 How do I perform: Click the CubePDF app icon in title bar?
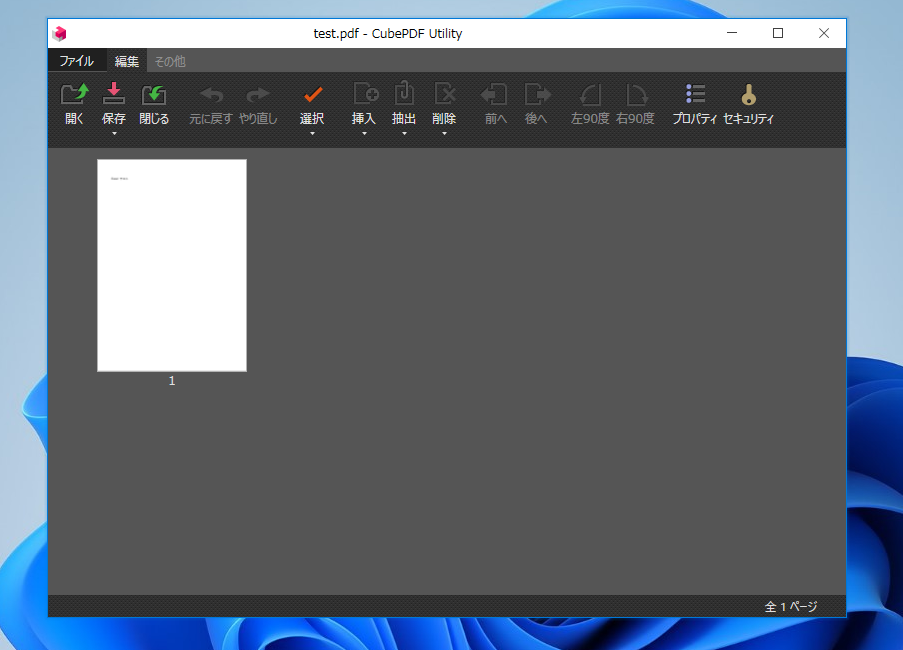point(60,33)
